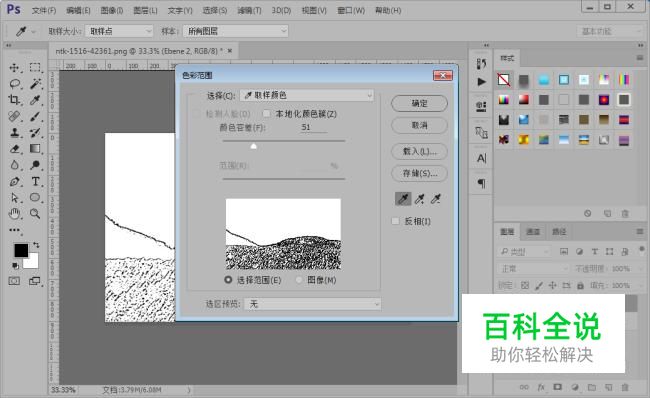This screenshot has height=398, width=650.
Task: Open the 窗口 menu
Action: point(351,10)
